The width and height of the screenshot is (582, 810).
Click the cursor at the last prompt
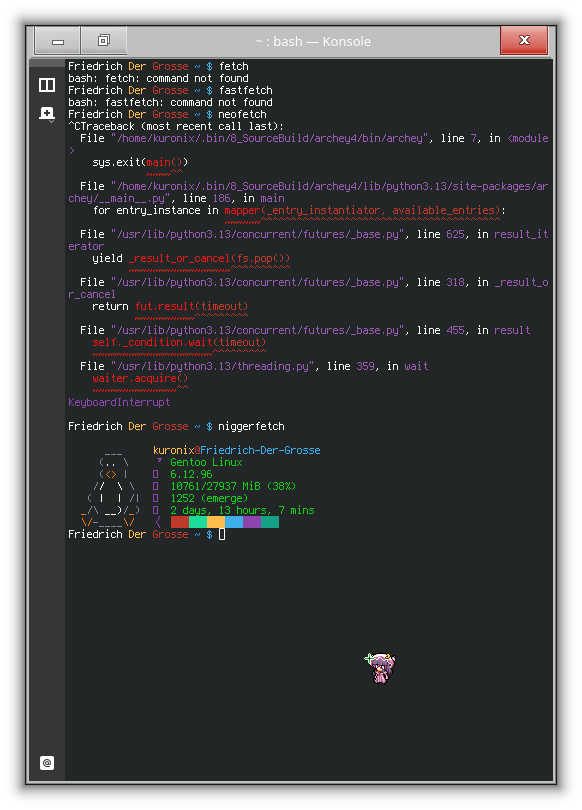click(x=222, y=534)
